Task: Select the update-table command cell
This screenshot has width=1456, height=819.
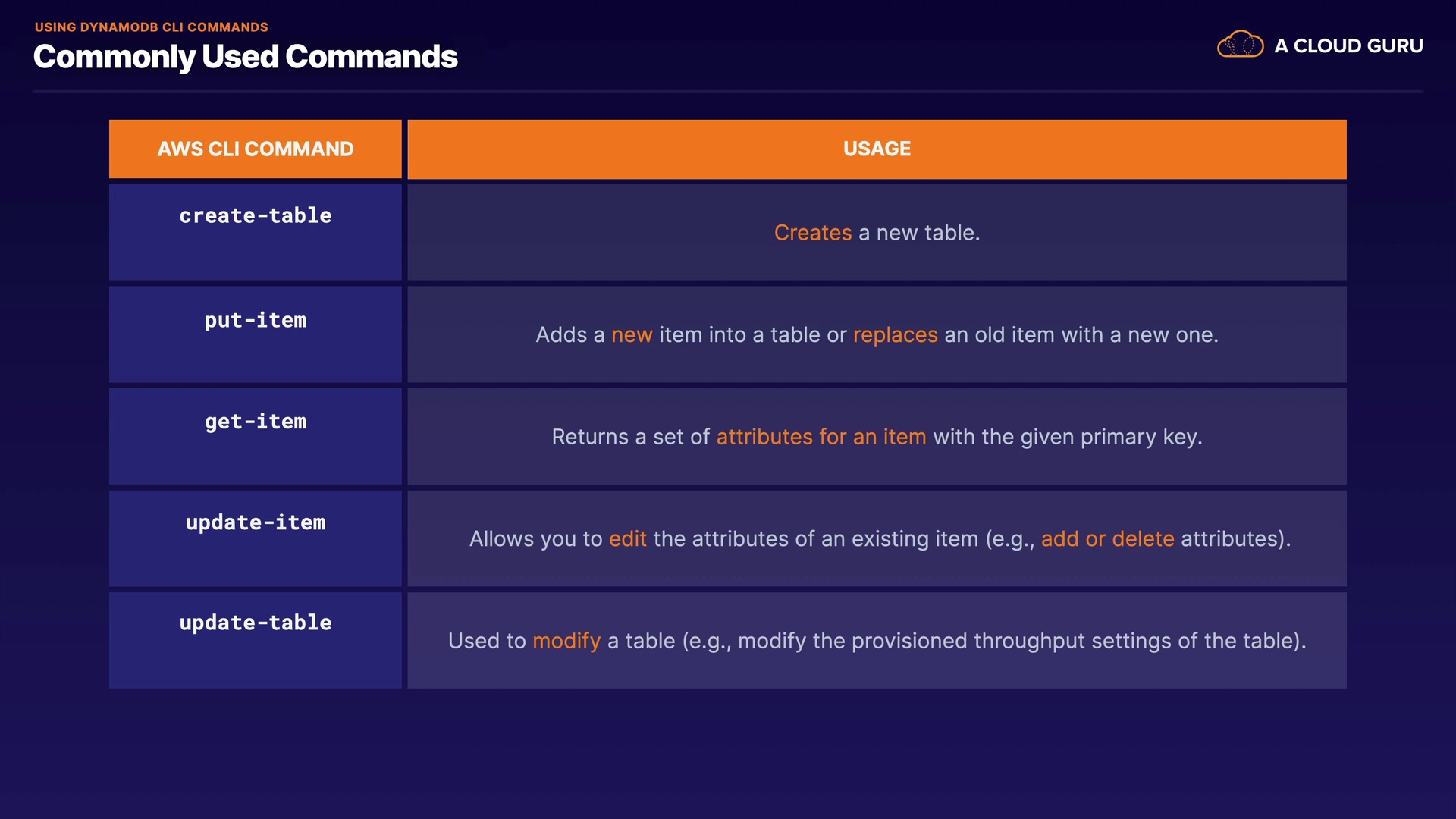Action: click(x=255, y=639)
